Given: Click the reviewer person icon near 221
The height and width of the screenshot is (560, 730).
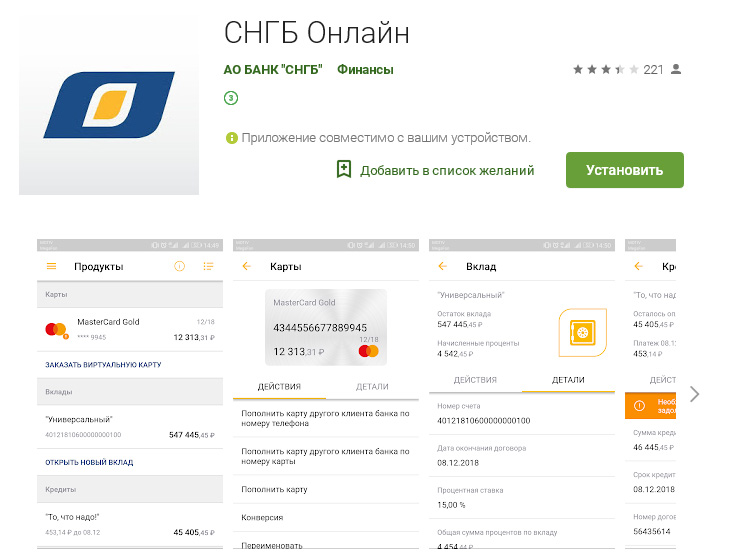Looking at the screenshot, I should point(676,69).
